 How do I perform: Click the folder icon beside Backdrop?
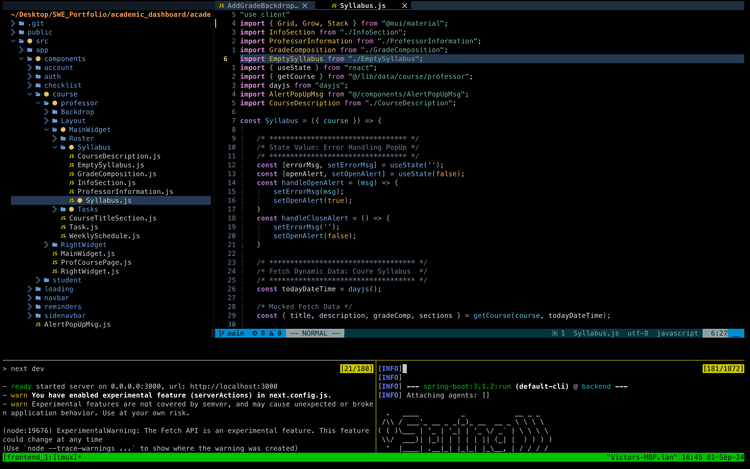55,112
